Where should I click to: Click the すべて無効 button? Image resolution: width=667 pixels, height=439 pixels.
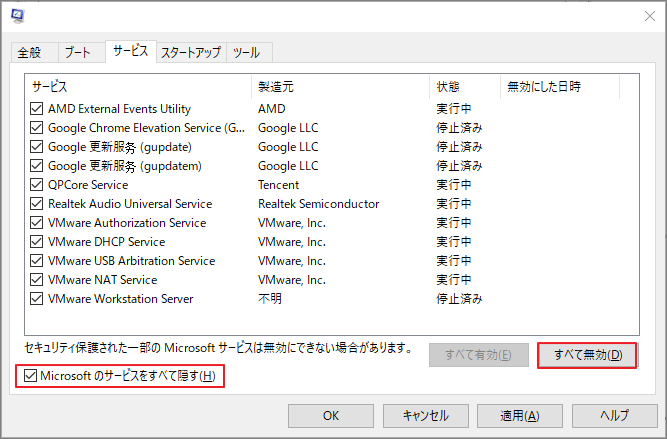[x=587, y=355]
